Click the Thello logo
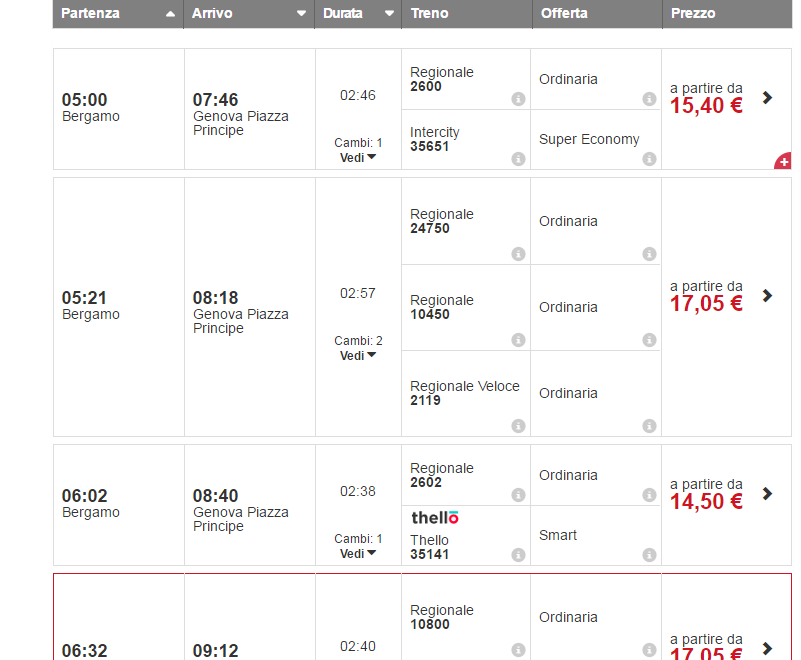Image resolution: width=801 pixels, height=660 pixels. click(x=435, y=518)
